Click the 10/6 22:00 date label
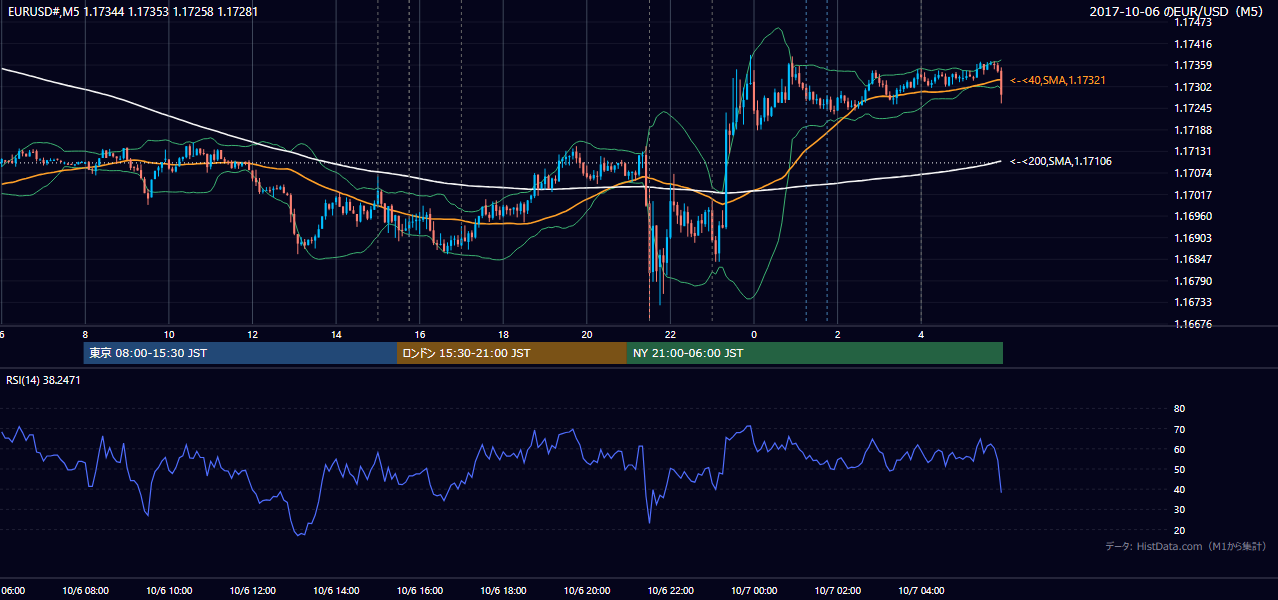This screenshot has width=1278, height=600. [670, 591]
